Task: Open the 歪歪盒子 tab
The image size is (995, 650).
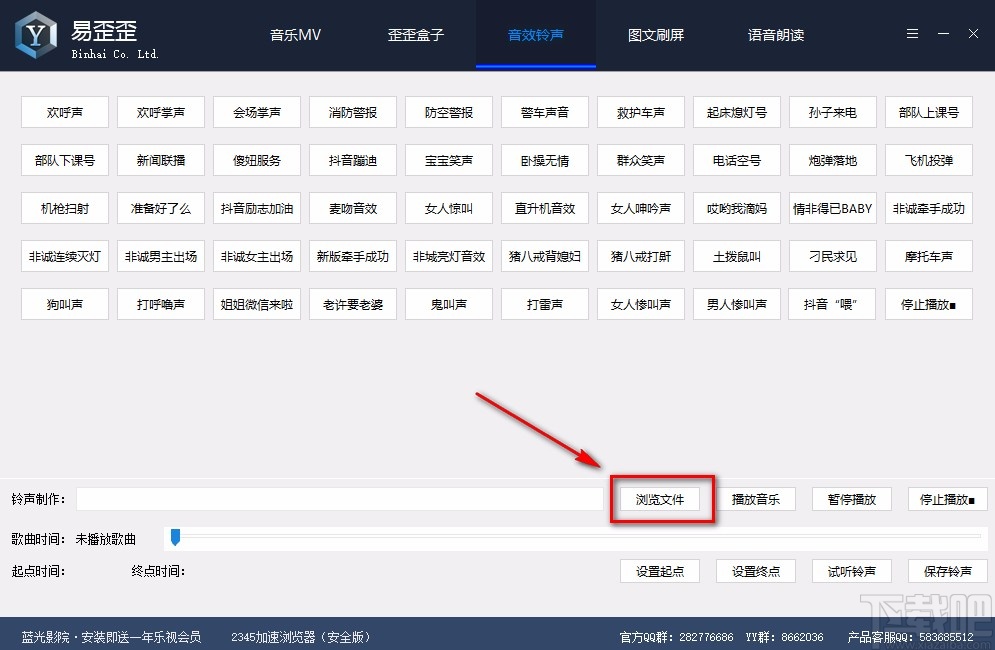Action: pos(415,33)
